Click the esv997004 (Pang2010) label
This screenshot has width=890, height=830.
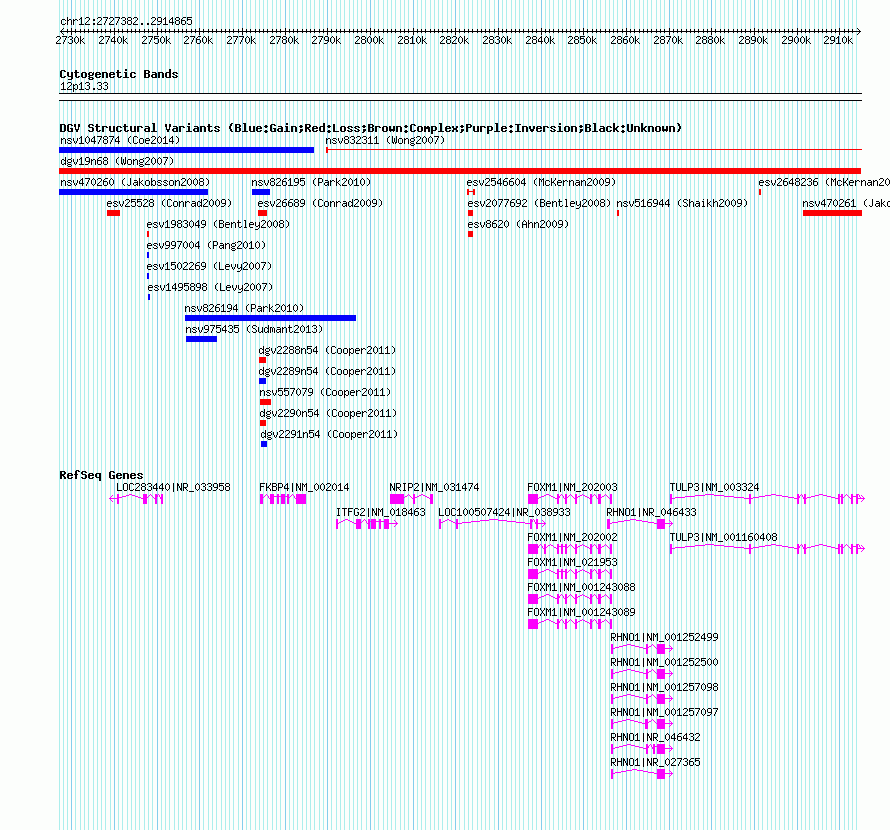click(206, 245)
